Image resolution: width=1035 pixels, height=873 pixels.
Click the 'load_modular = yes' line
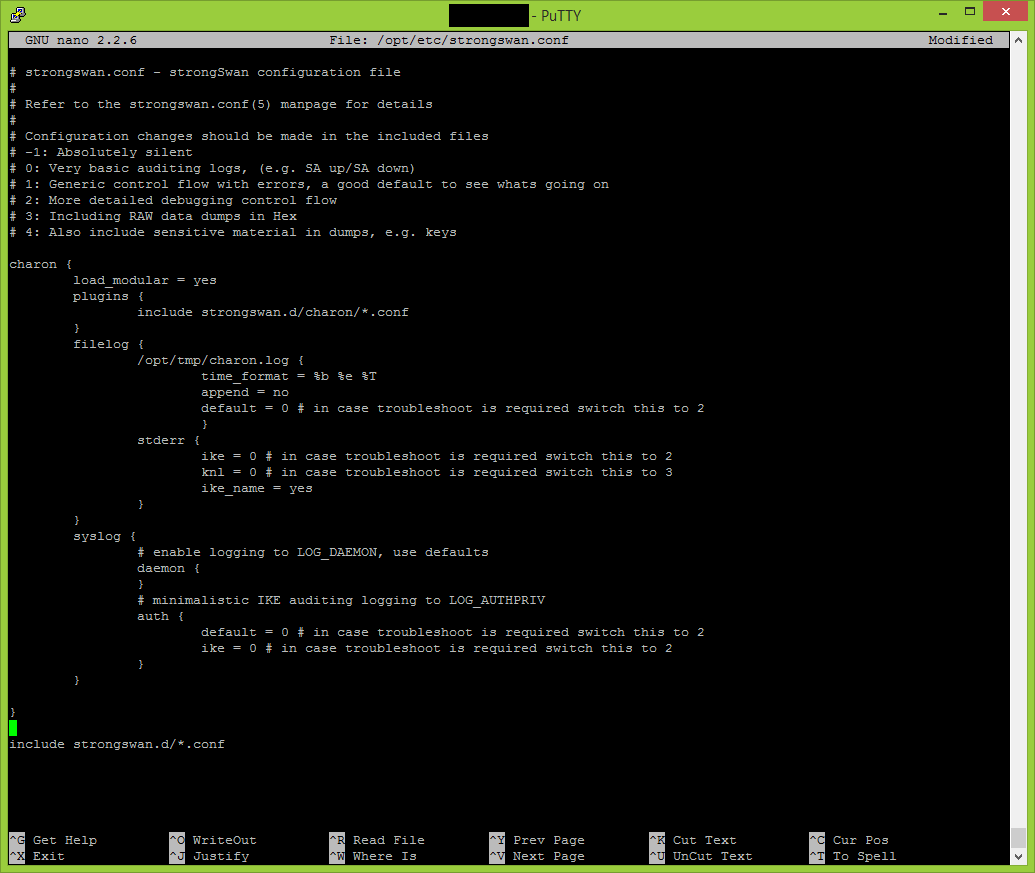[x=145, y=280]
